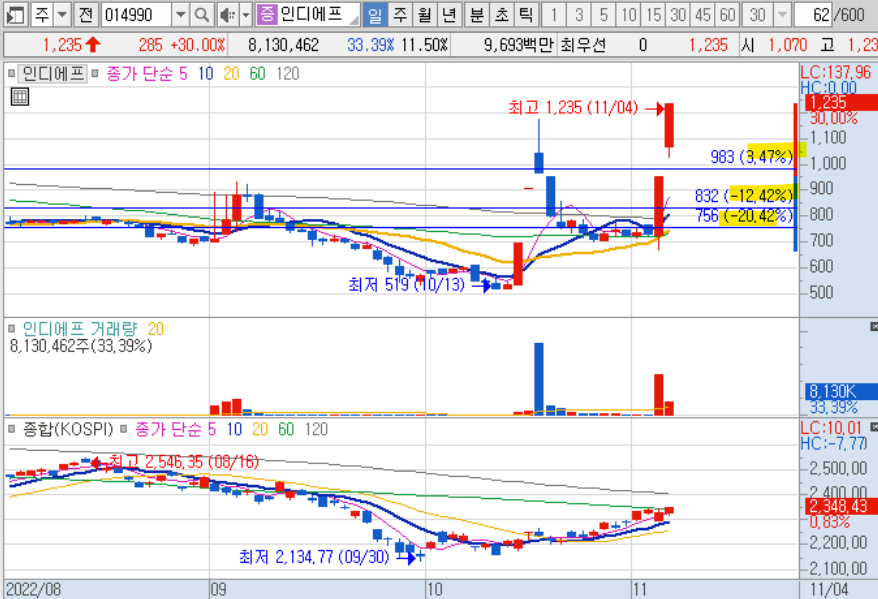Click the 983 (3.47%) level label
878x599 pixels.
click(751, 156)
